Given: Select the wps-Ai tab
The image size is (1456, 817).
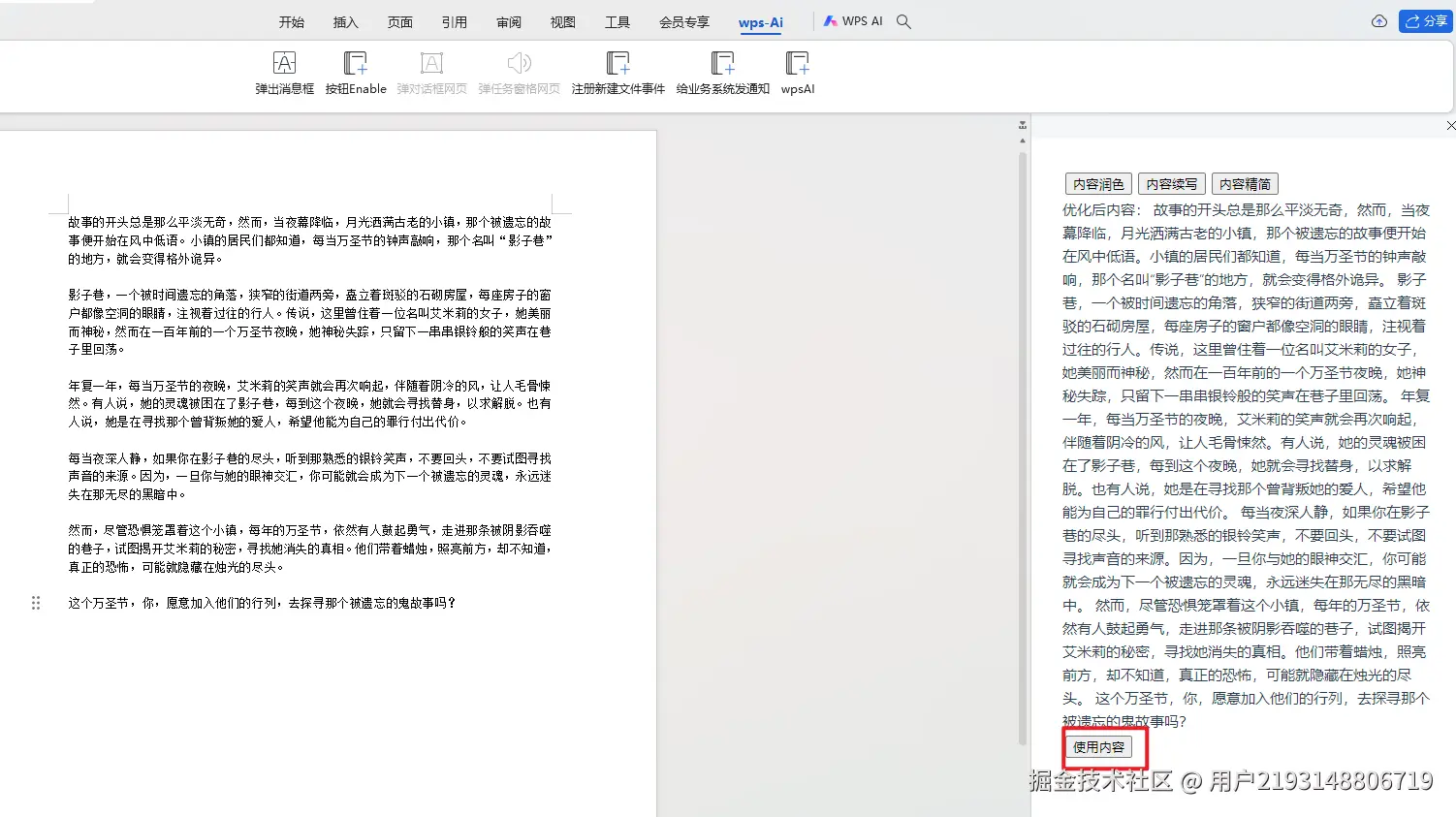Looking at the screenshot, I should [761, 23].
